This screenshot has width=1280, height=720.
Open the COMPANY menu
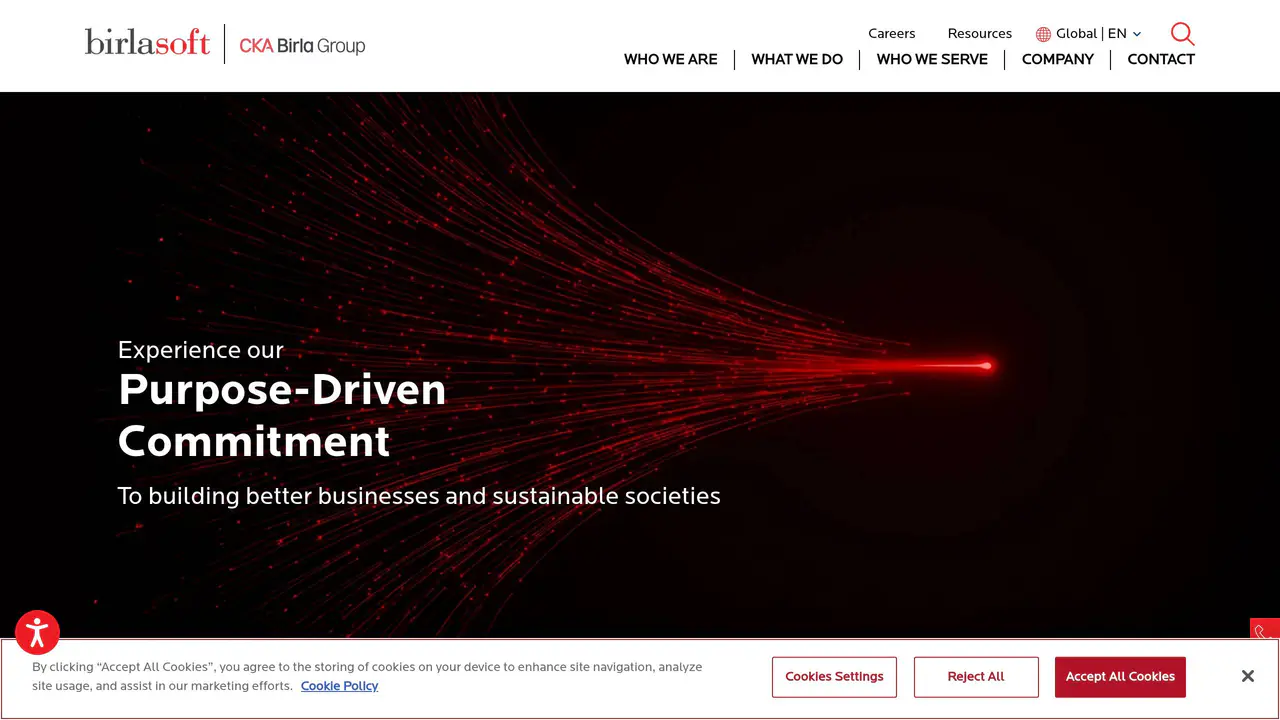point(1058,59)
